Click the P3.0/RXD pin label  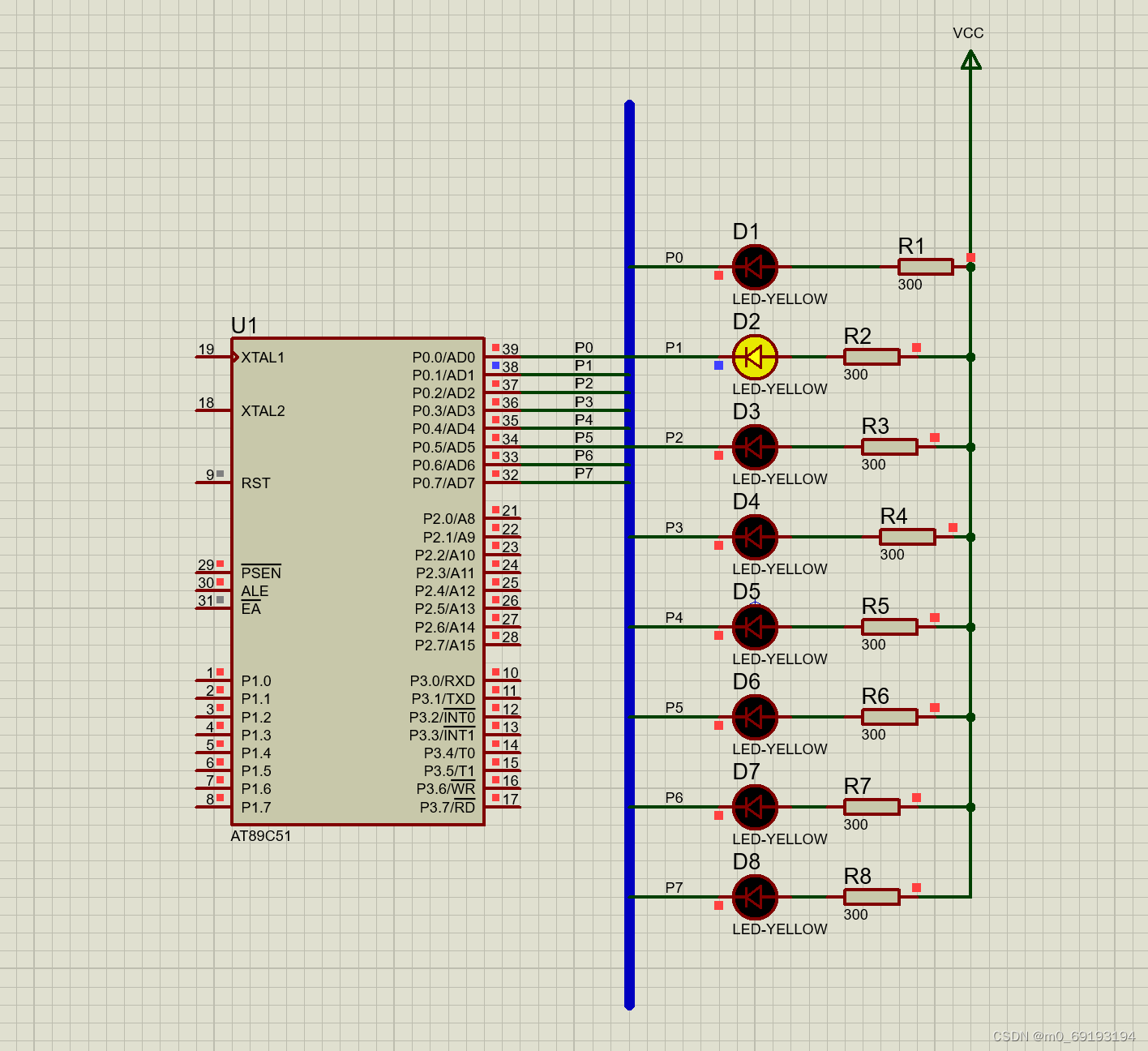pos(443,681)
